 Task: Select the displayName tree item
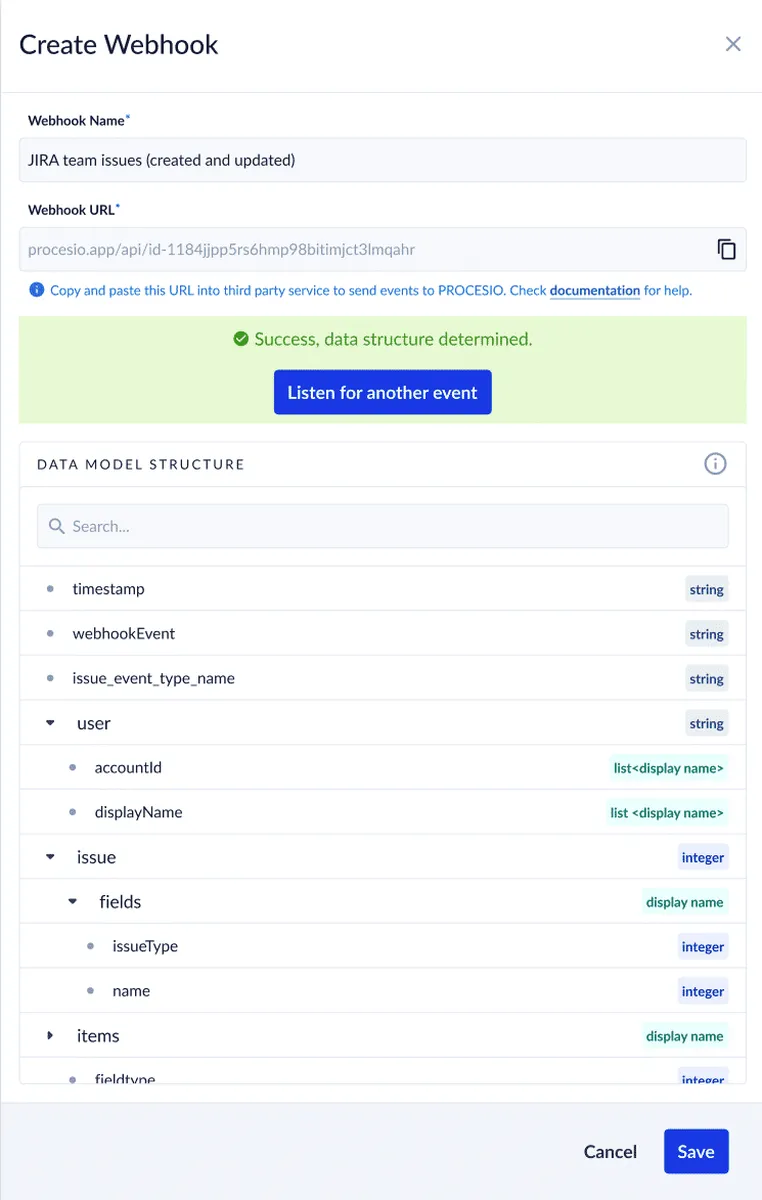pyautogui.click(x=138, y=812)
